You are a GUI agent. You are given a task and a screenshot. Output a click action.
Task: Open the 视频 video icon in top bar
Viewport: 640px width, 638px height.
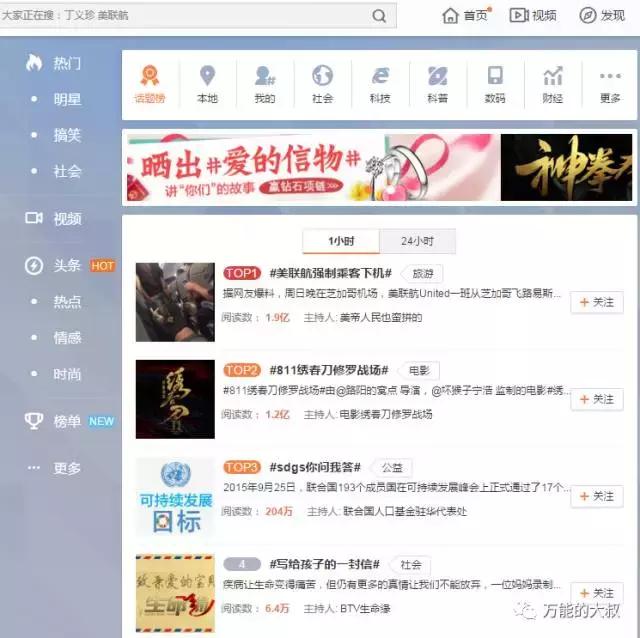click(x=519, y=16)
